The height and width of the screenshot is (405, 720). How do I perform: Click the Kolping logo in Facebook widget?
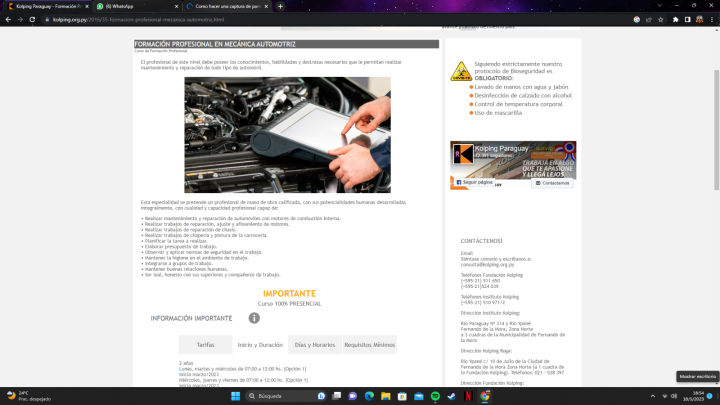point(463,153)
